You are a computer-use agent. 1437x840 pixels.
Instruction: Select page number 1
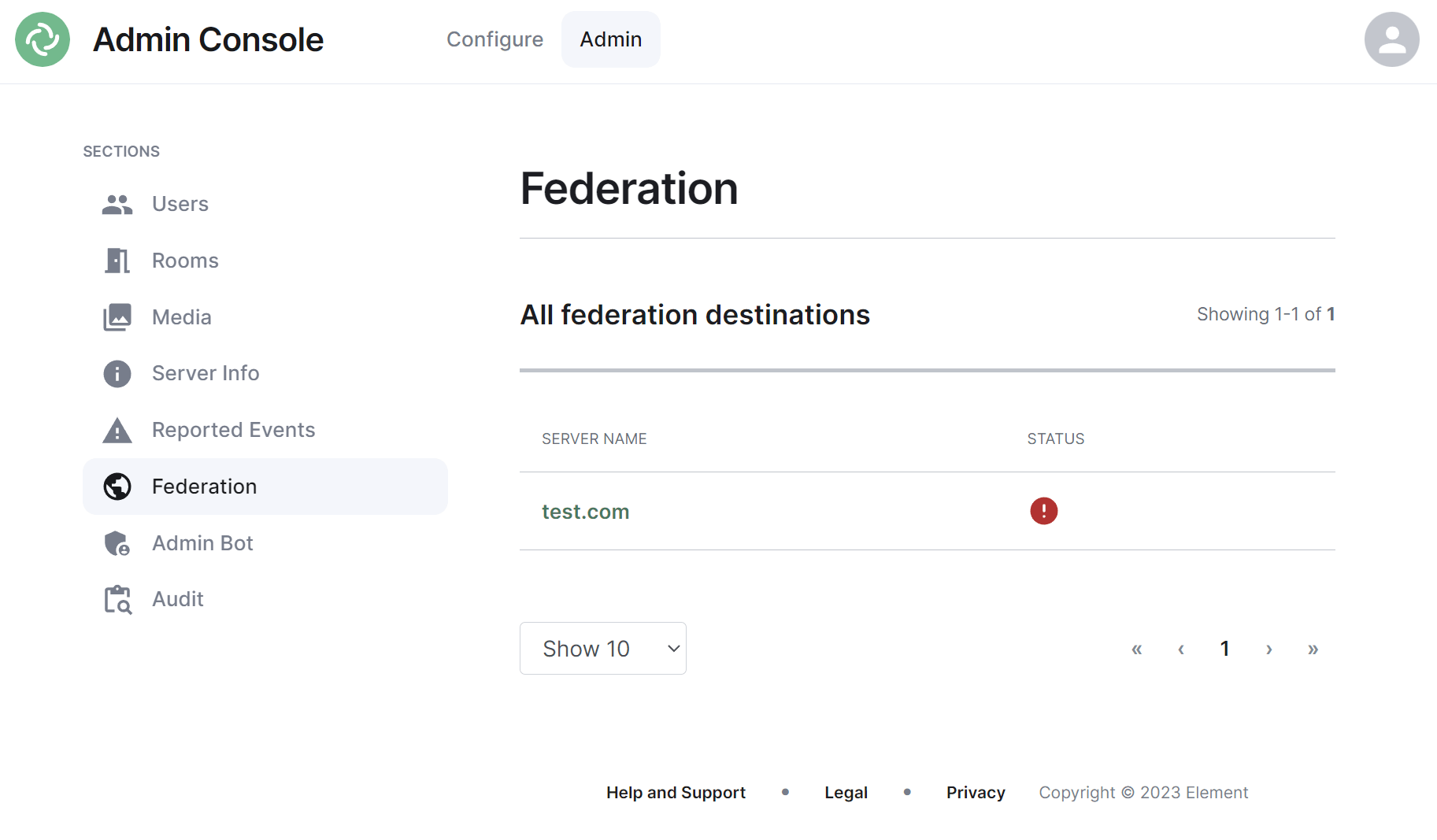(x=1225, y=649)
